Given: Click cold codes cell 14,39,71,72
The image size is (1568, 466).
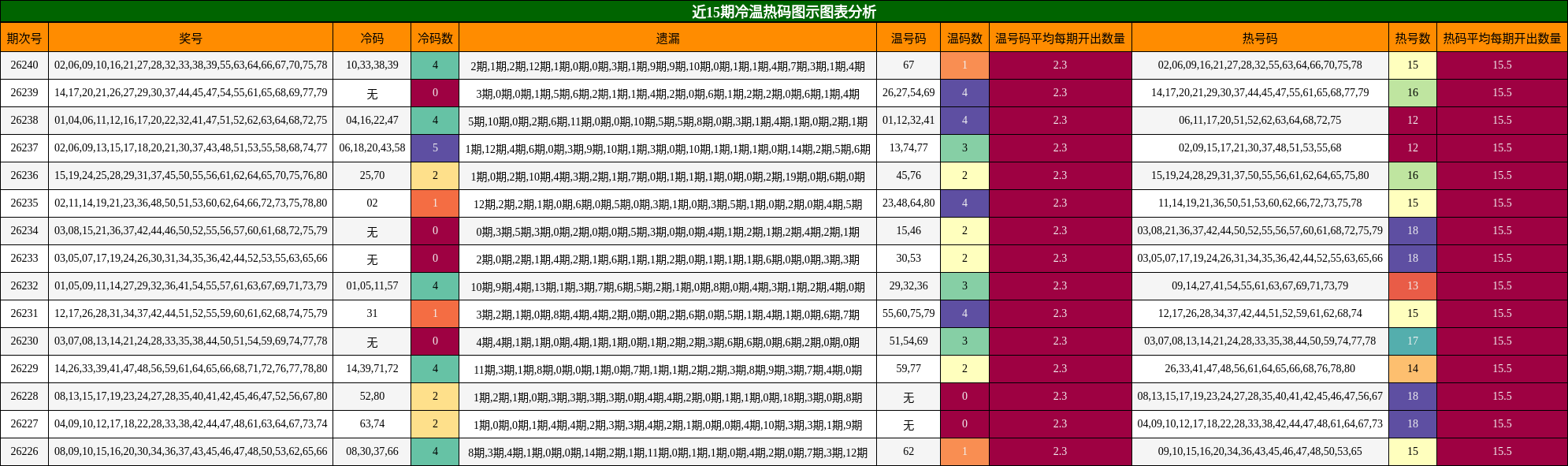Looking at the screenshot, I should (x=372, y=369).
